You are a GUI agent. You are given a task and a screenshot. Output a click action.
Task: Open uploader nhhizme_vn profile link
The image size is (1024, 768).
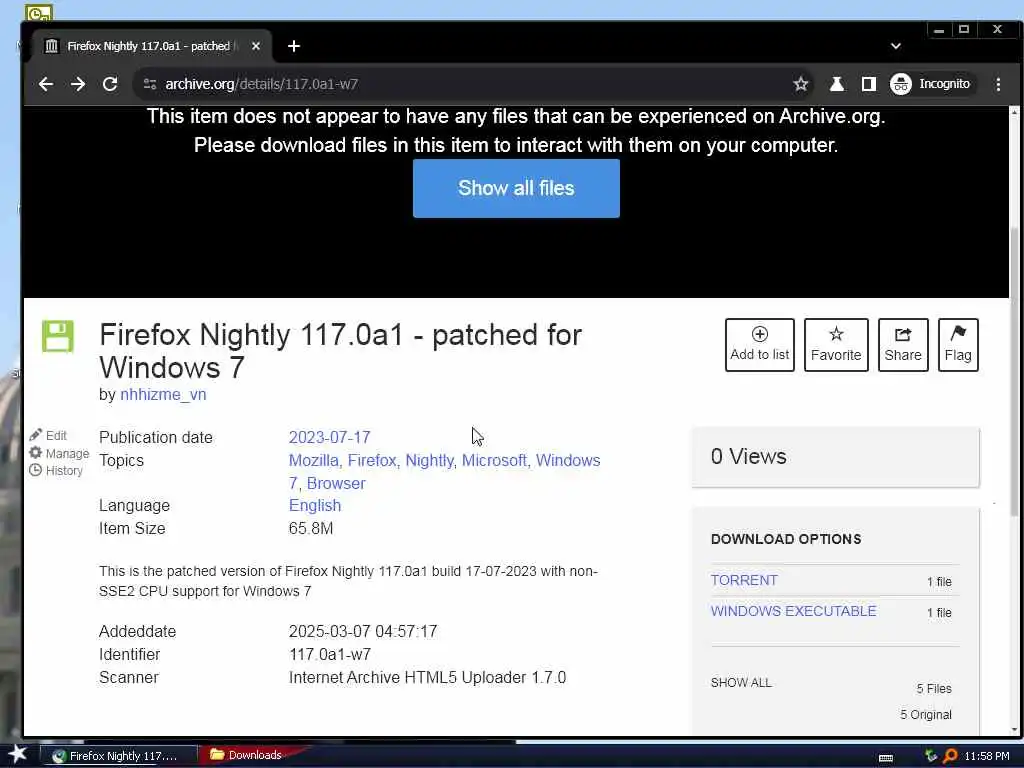(x=163, y=394)
